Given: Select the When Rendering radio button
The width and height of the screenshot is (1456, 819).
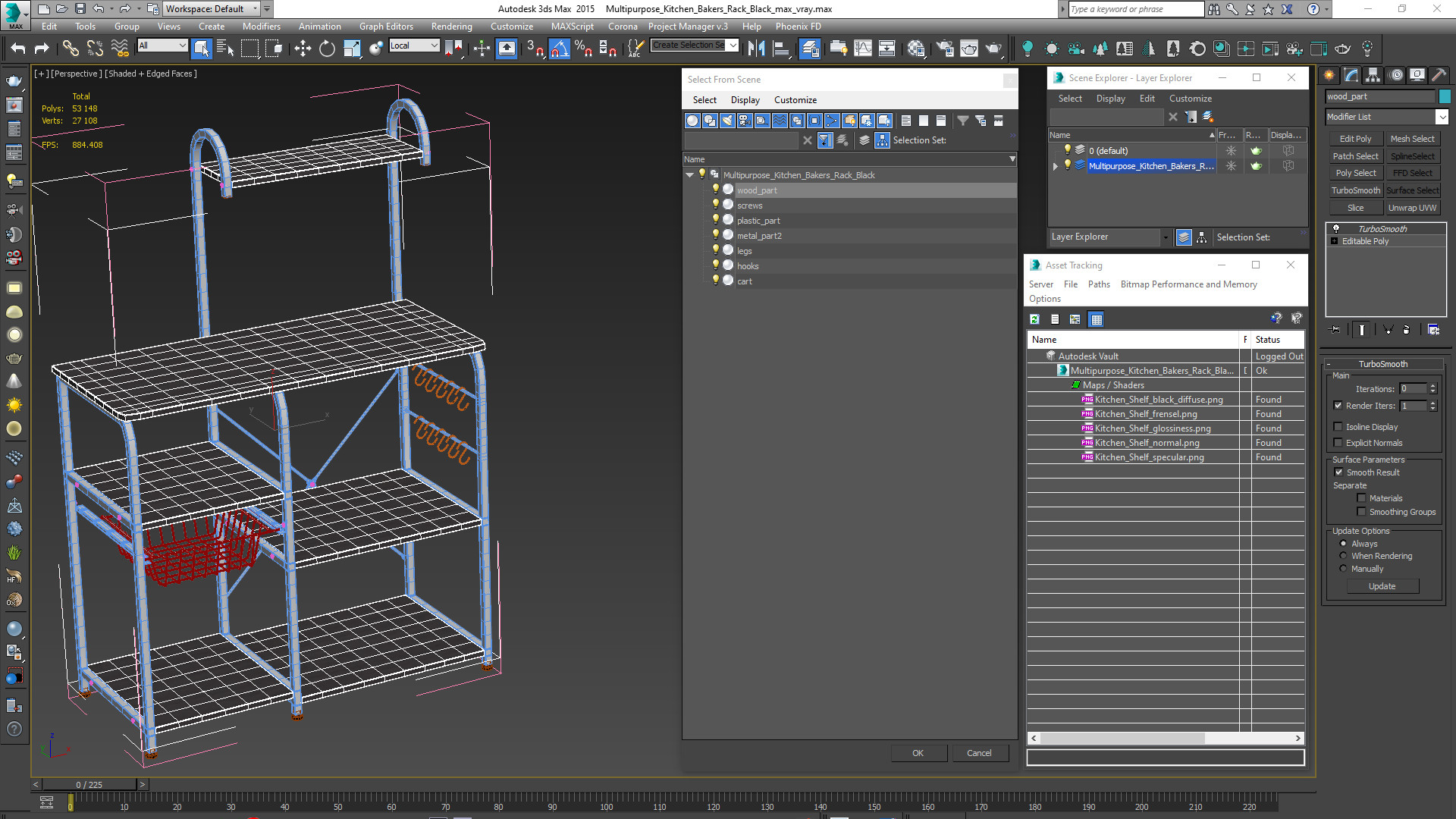Looking at the screenshot, I should 1344,556.
